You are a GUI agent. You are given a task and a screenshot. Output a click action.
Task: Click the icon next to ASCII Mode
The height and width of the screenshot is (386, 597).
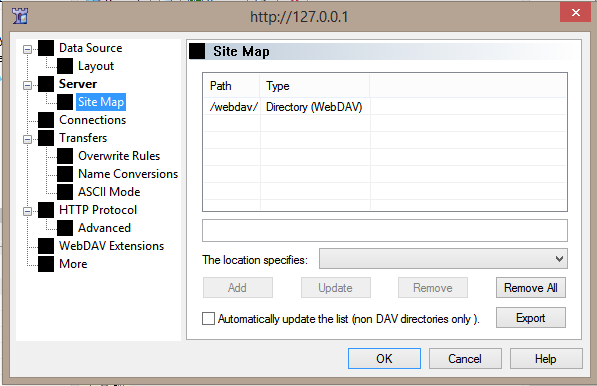(x=65, y=192)
